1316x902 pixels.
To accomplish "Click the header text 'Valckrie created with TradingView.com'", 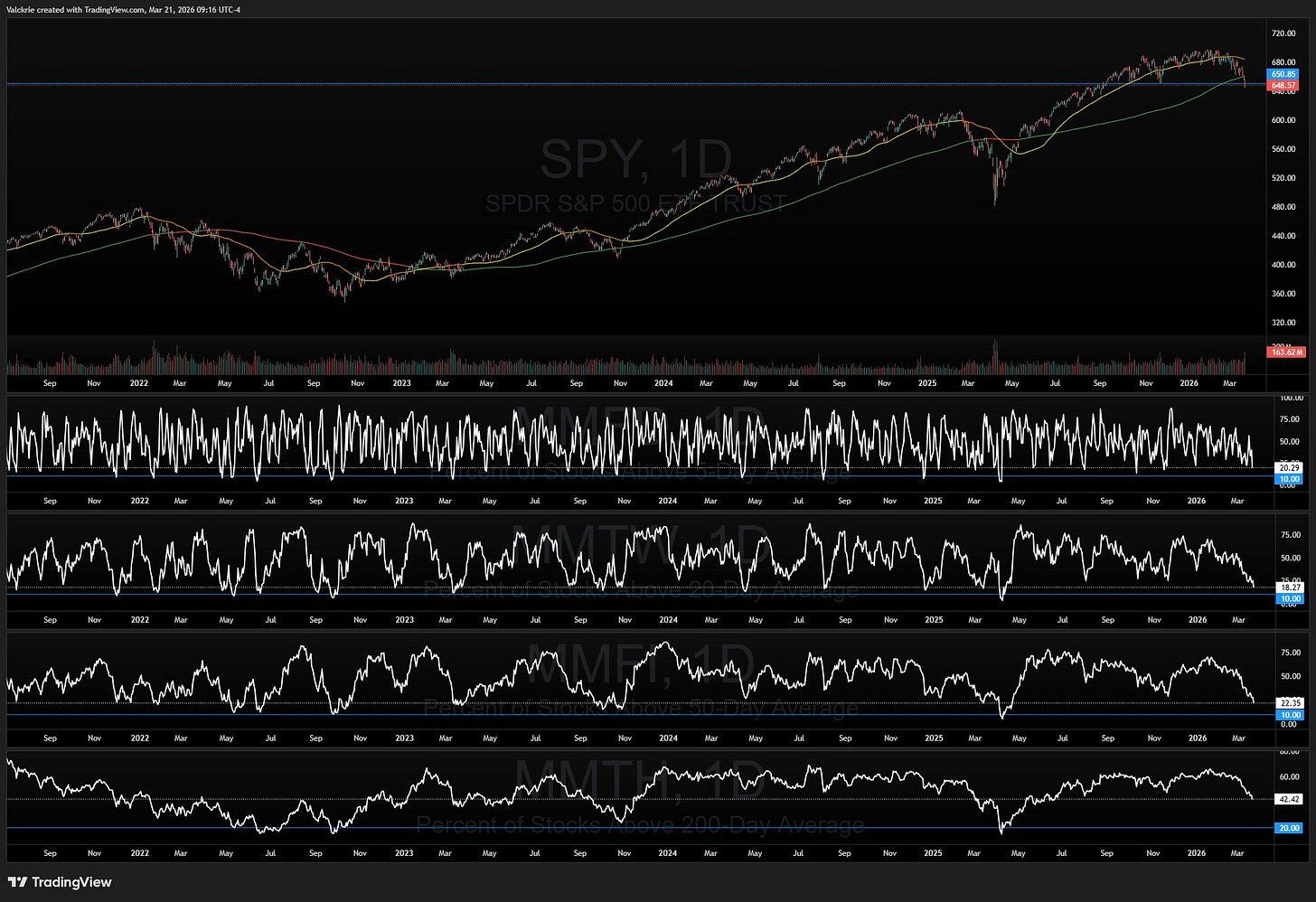I will (x=75, y=10).
